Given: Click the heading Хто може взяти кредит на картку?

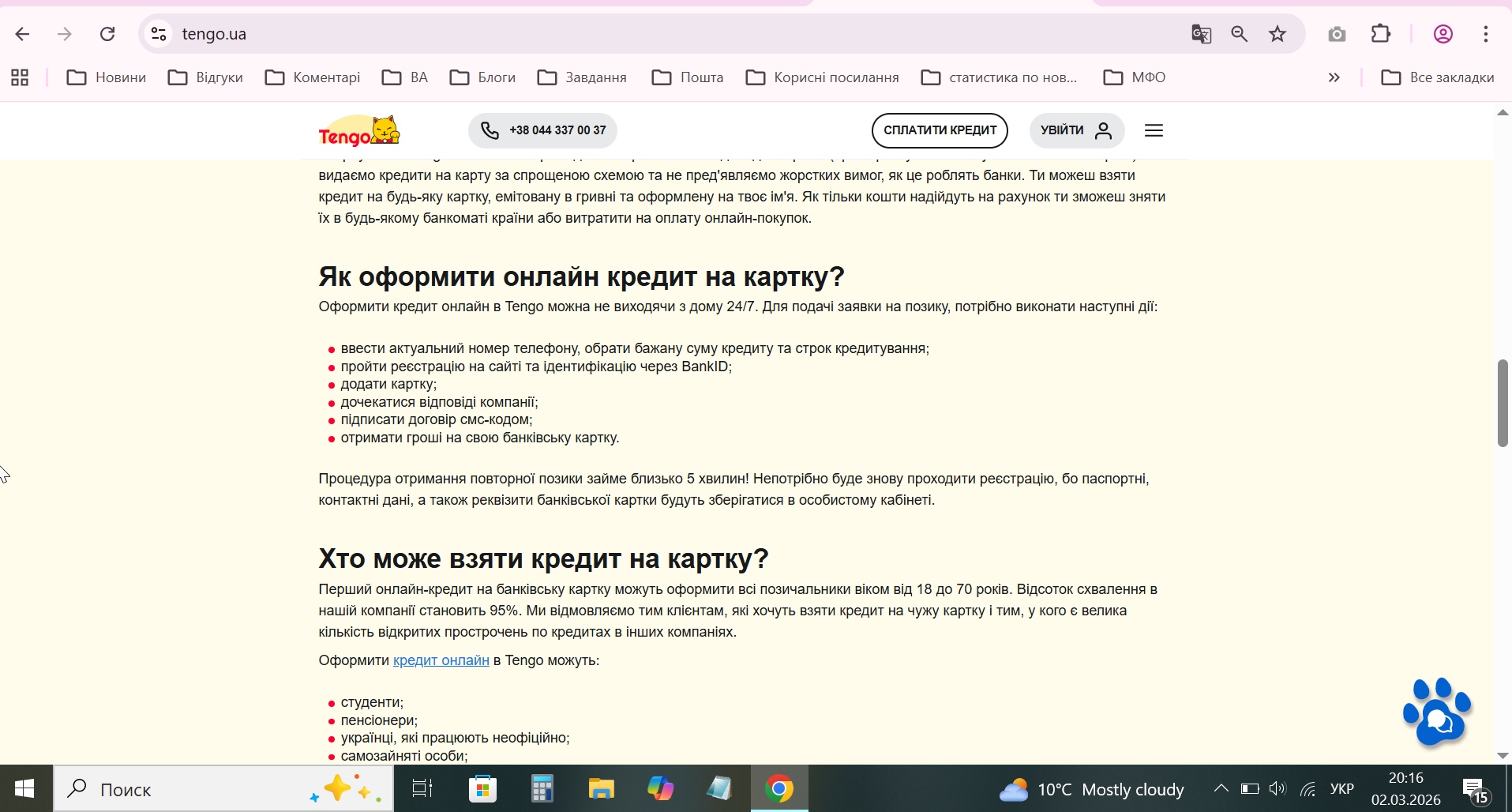Looking at the screenshot, I should (543, 558).
